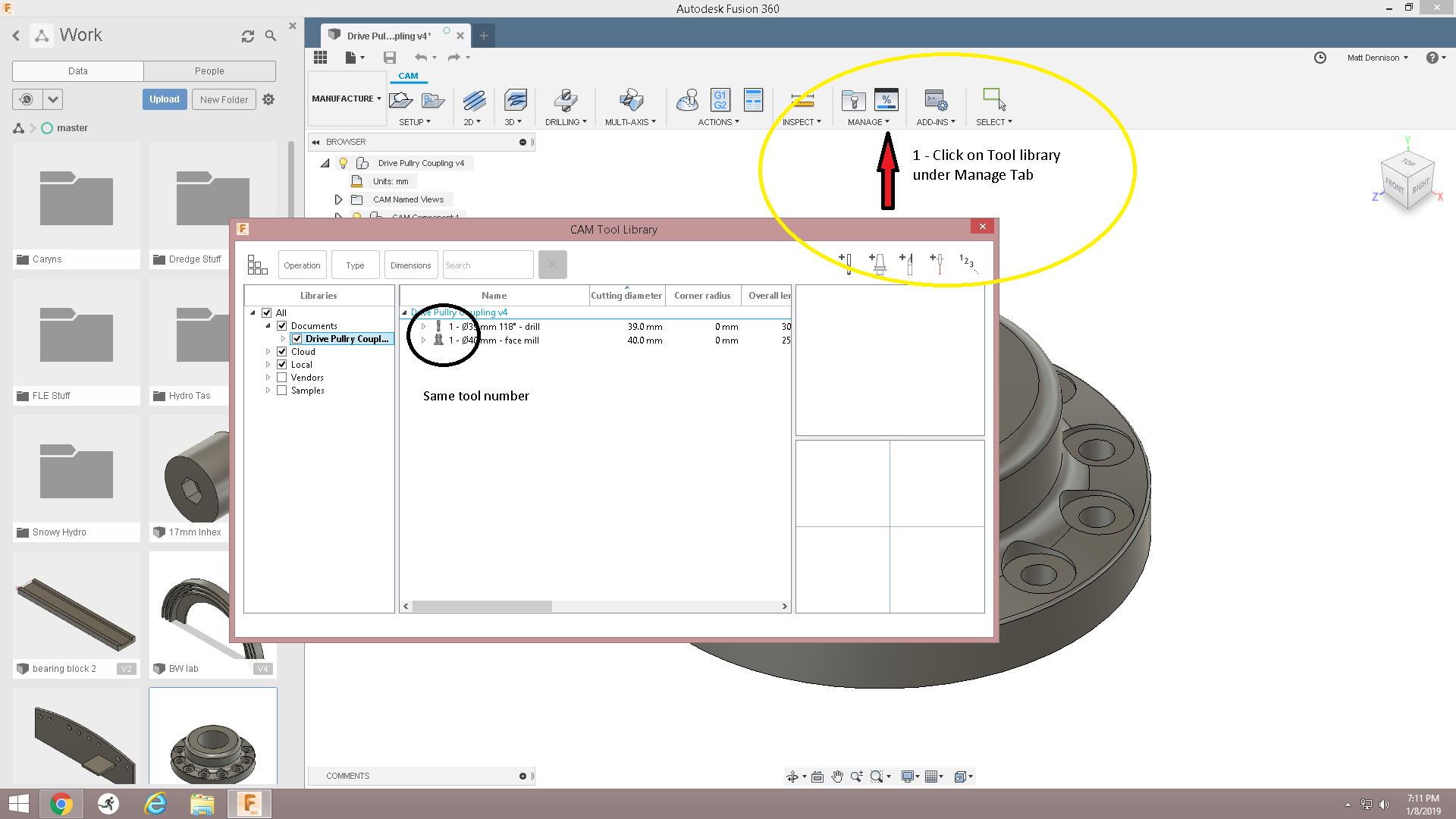Open the Setup Sheet icon in Actions
The image size is (1456, 819).
pyautogui.click(x=753, y=100)
